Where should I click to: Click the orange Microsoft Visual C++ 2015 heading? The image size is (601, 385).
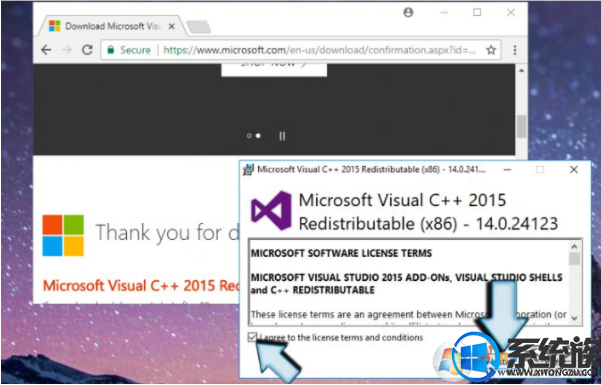pyautogui.click(x=141, y=286)
